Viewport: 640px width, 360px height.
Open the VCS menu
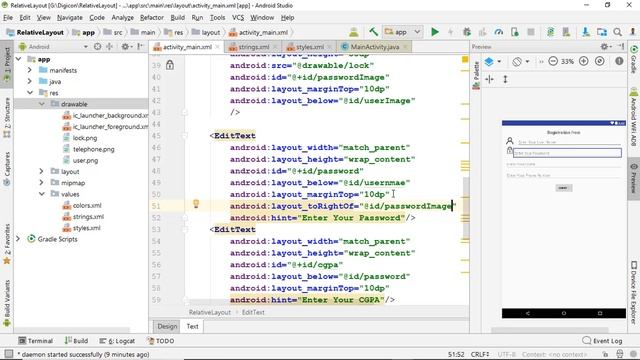tap(238, 18)
